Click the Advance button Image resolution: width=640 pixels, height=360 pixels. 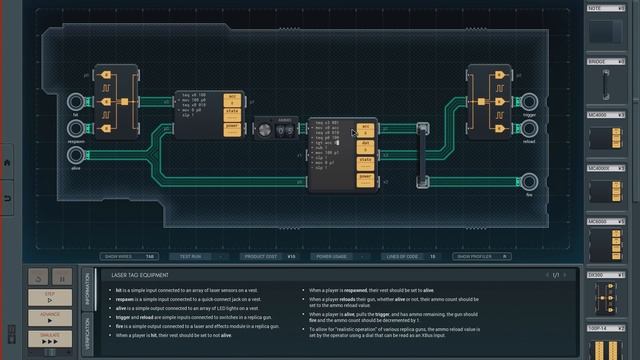(50, 318)
